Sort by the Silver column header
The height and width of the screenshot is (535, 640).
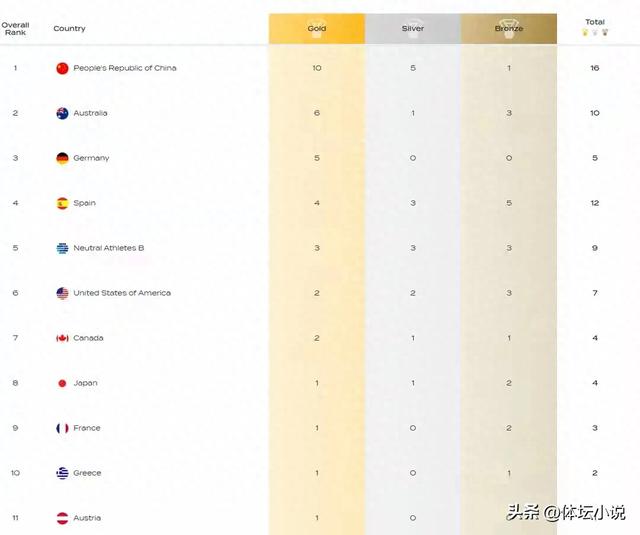413,29
